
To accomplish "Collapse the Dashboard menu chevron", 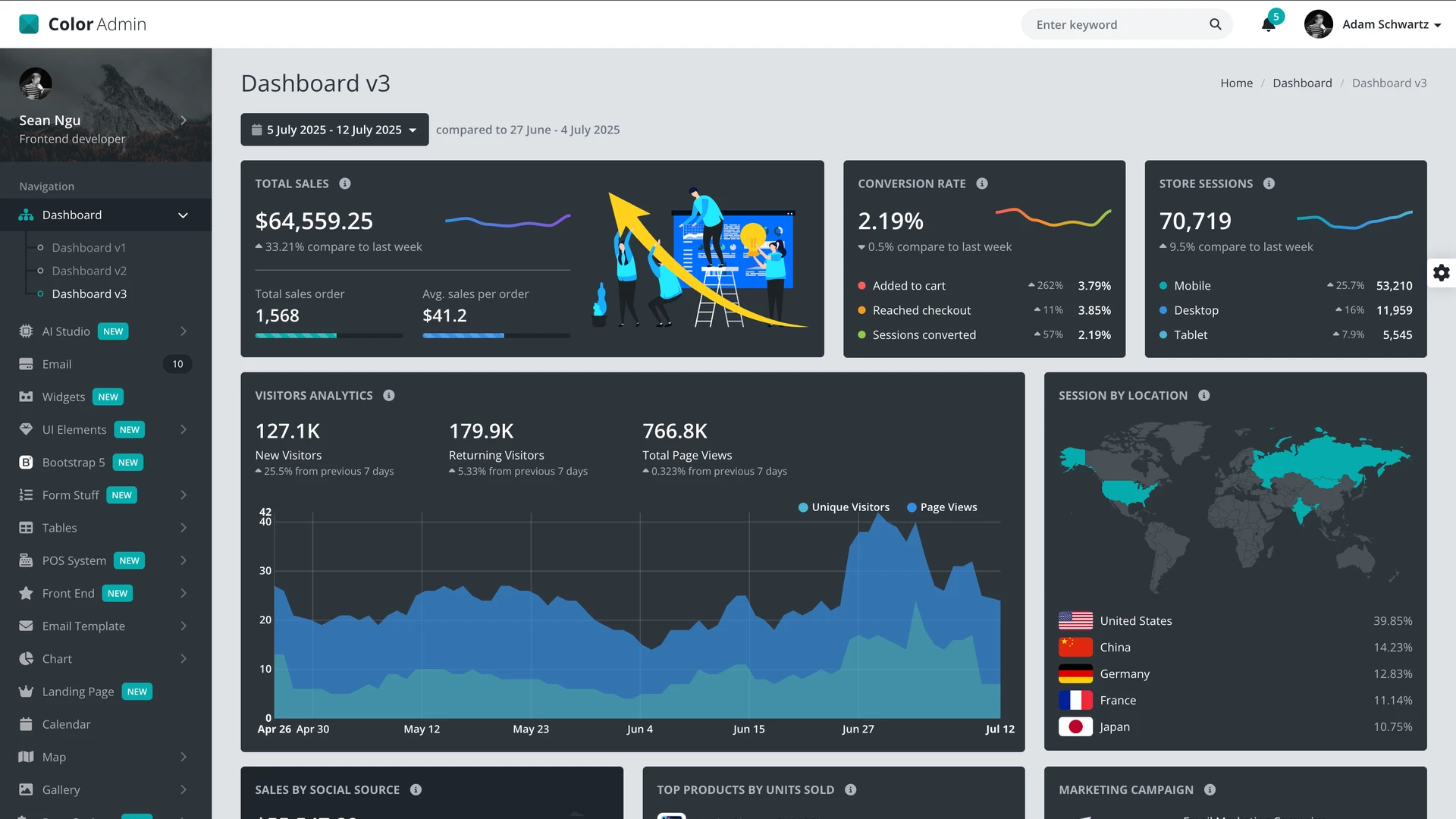I will [x=183, y=215].
